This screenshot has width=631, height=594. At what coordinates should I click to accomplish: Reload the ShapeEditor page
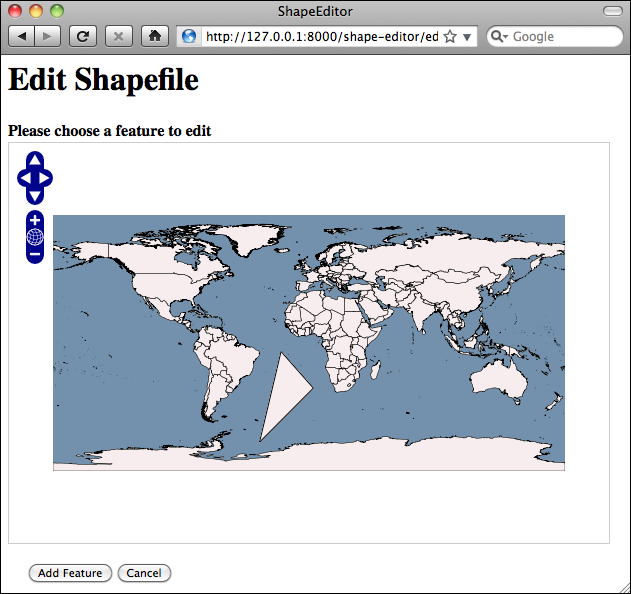[x=83, y=37]
